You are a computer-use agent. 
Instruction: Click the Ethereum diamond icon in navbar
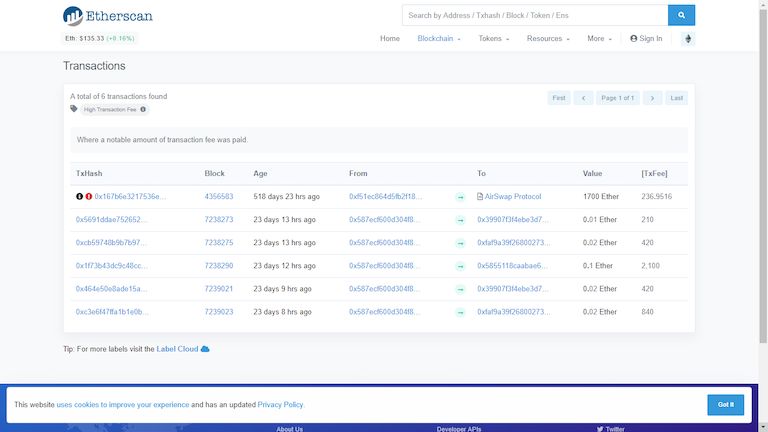tap(688, 39)
